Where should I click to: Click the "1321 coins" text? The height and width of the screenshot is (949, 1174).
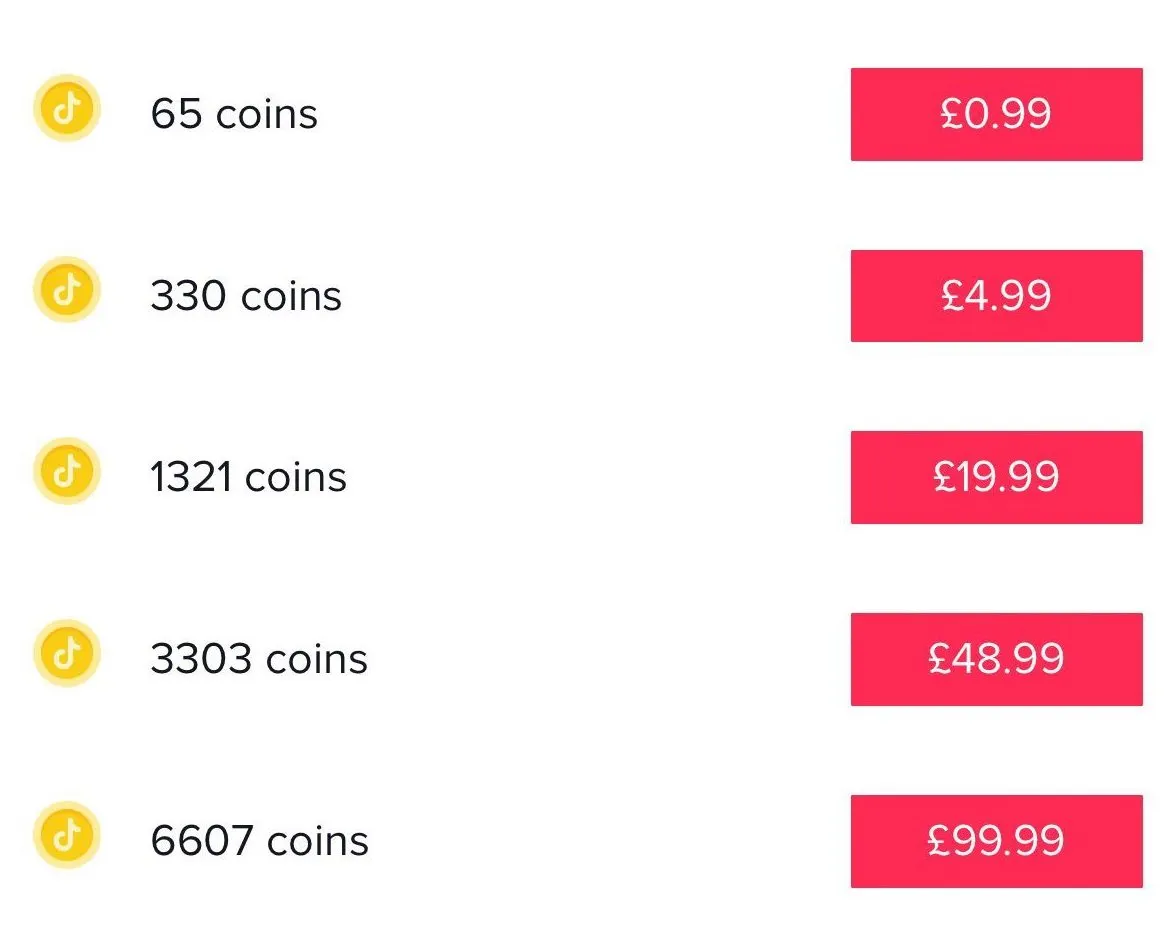[249, 477]
